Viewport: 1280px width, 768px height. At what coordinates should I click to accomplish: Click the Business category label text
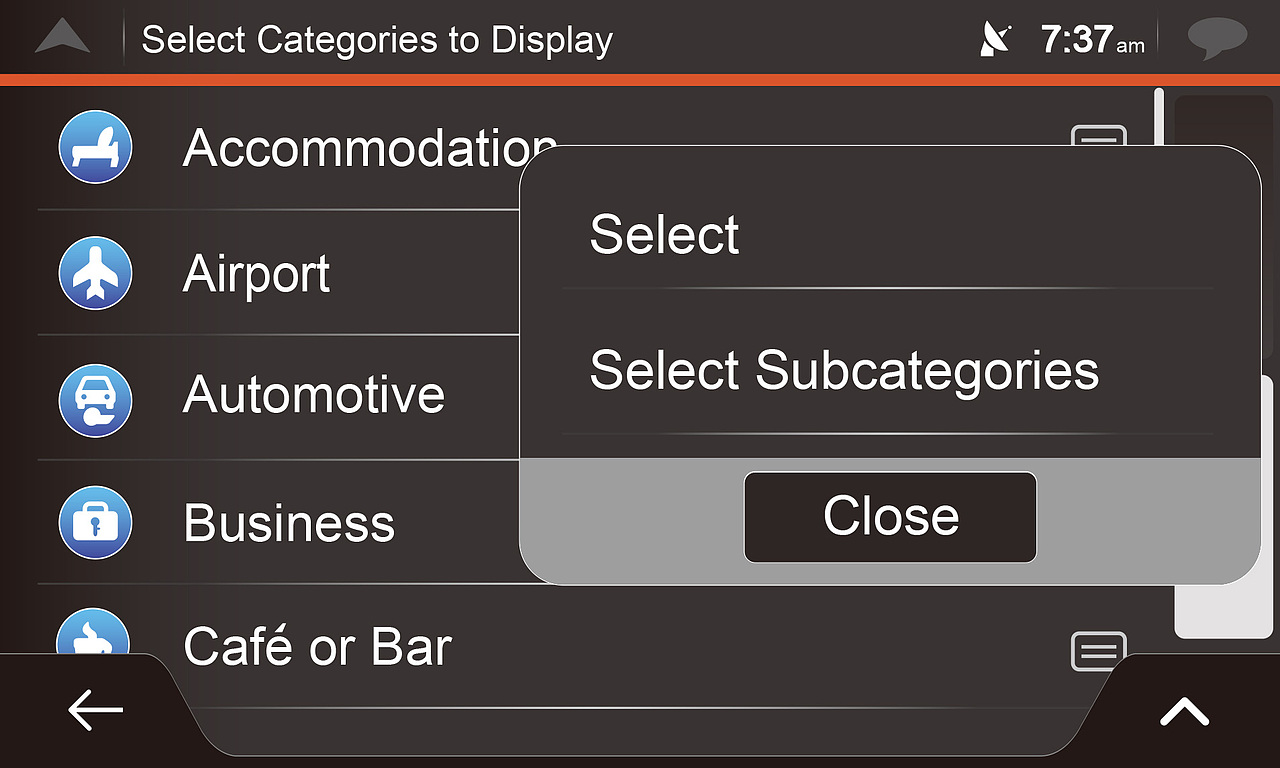tap(289, 523)
